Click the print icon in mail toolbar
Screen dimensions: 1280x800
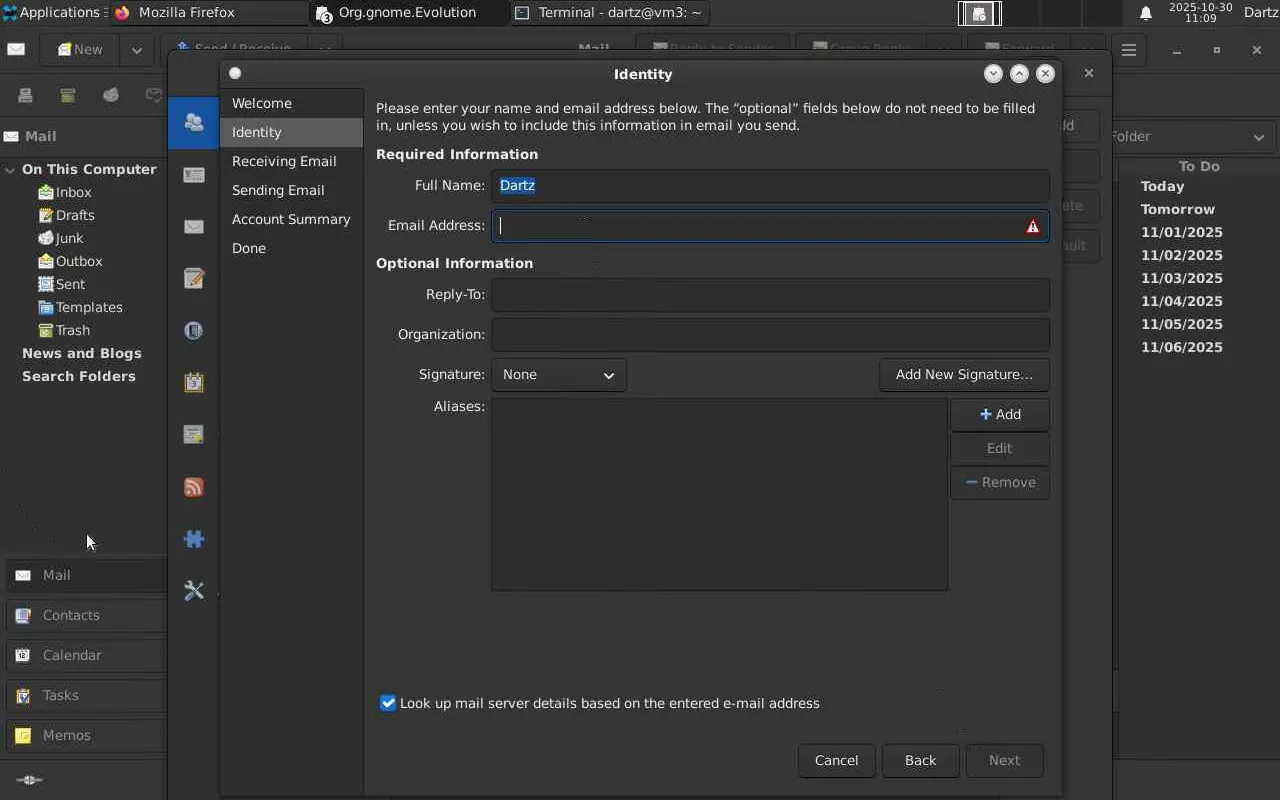(x=25, y=95)
